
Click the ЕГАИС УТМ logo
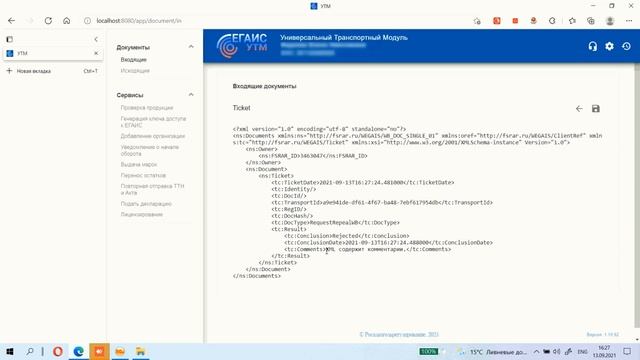coord(242,46)
